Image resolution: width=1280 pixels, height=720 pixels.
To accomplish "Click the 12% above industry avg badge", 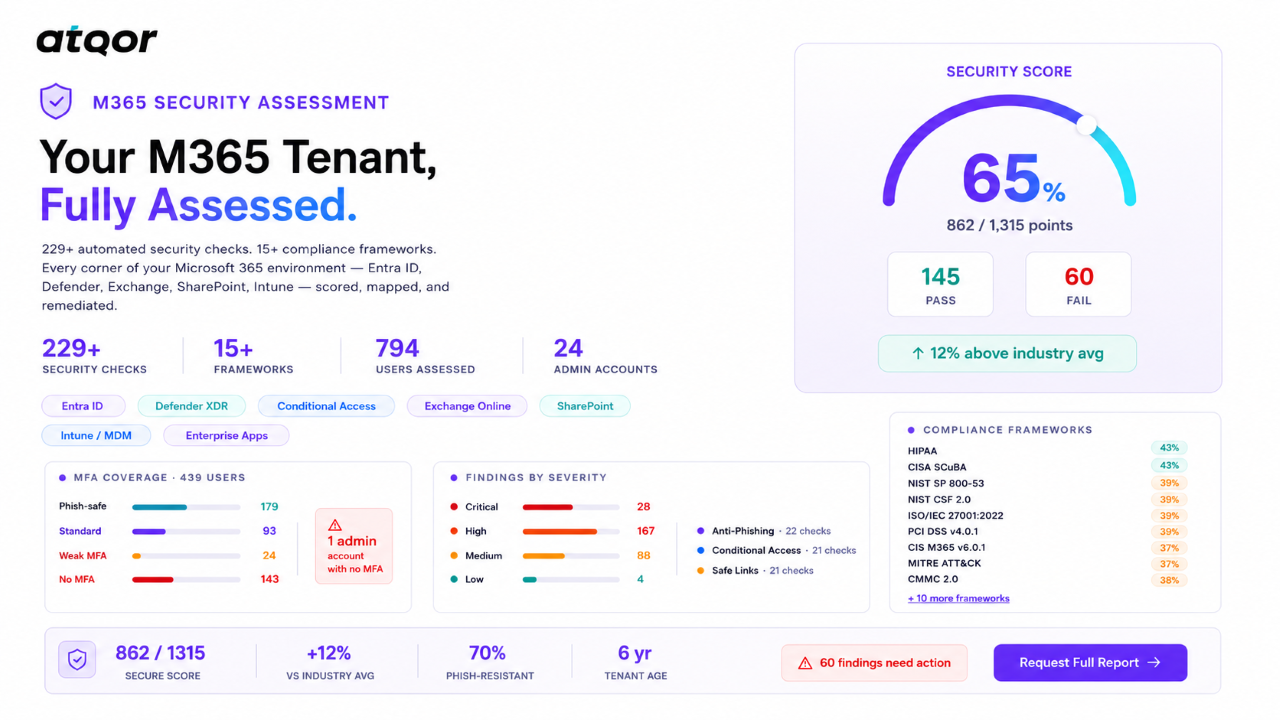I will click(1007, 353).
